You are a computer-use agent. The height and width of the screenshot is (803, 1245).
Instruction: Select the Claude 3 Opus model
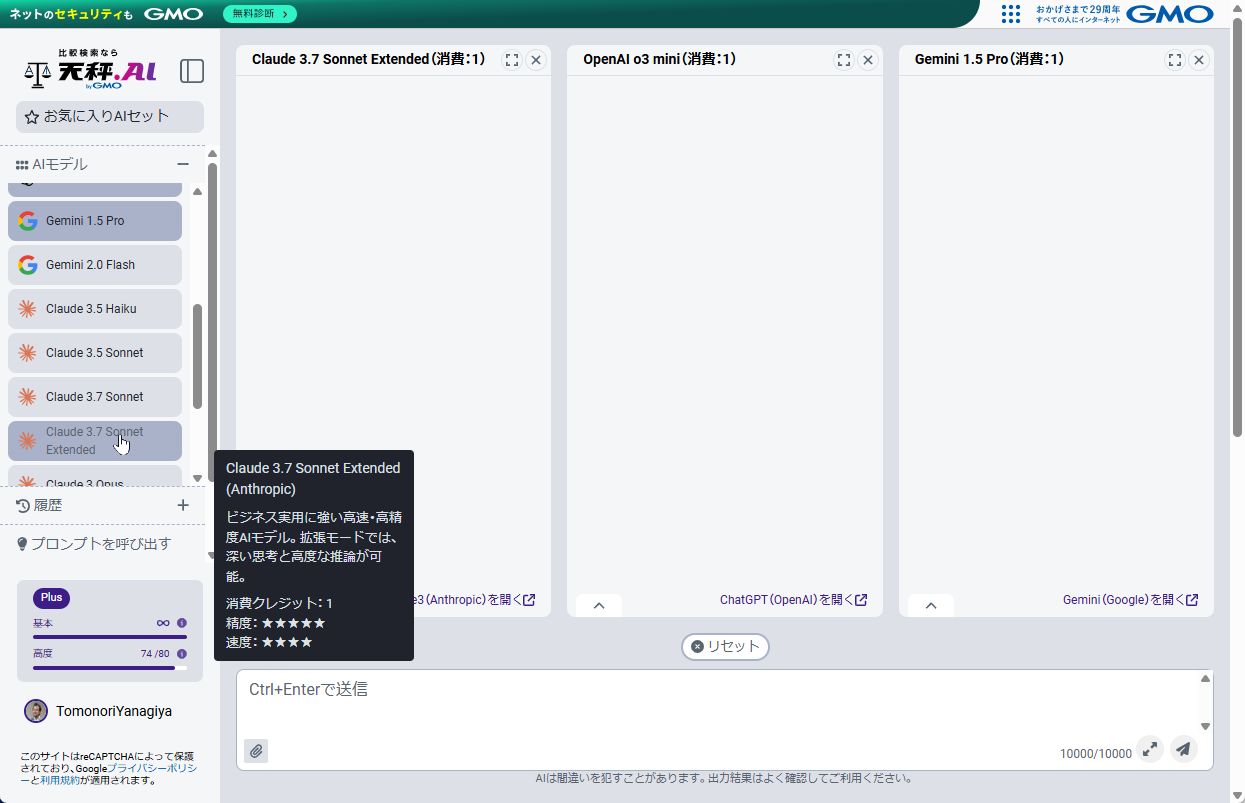95,477
